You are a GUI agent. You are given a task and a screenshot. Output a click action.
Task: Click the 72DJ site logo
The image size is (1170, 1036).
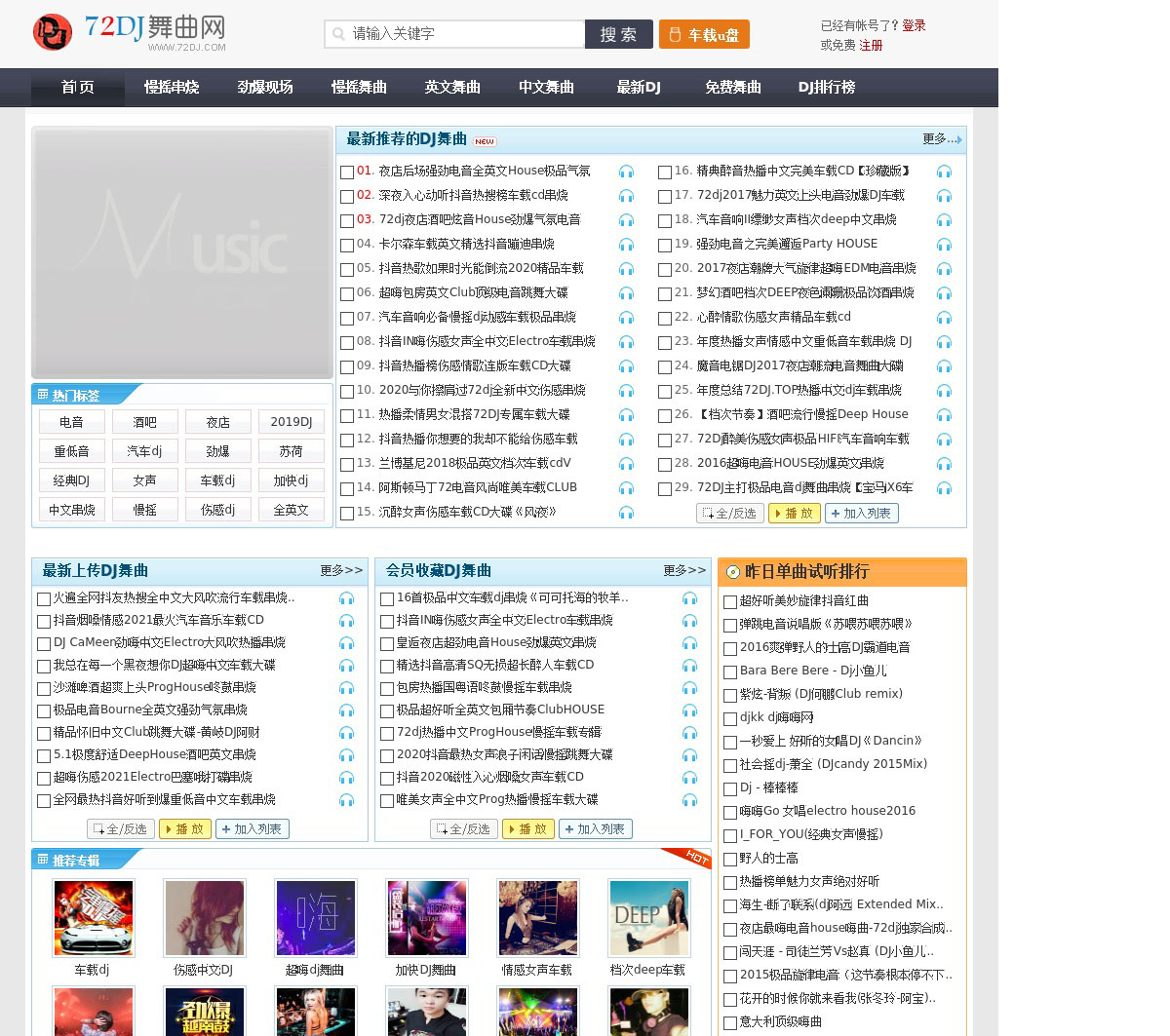[129, 32]
